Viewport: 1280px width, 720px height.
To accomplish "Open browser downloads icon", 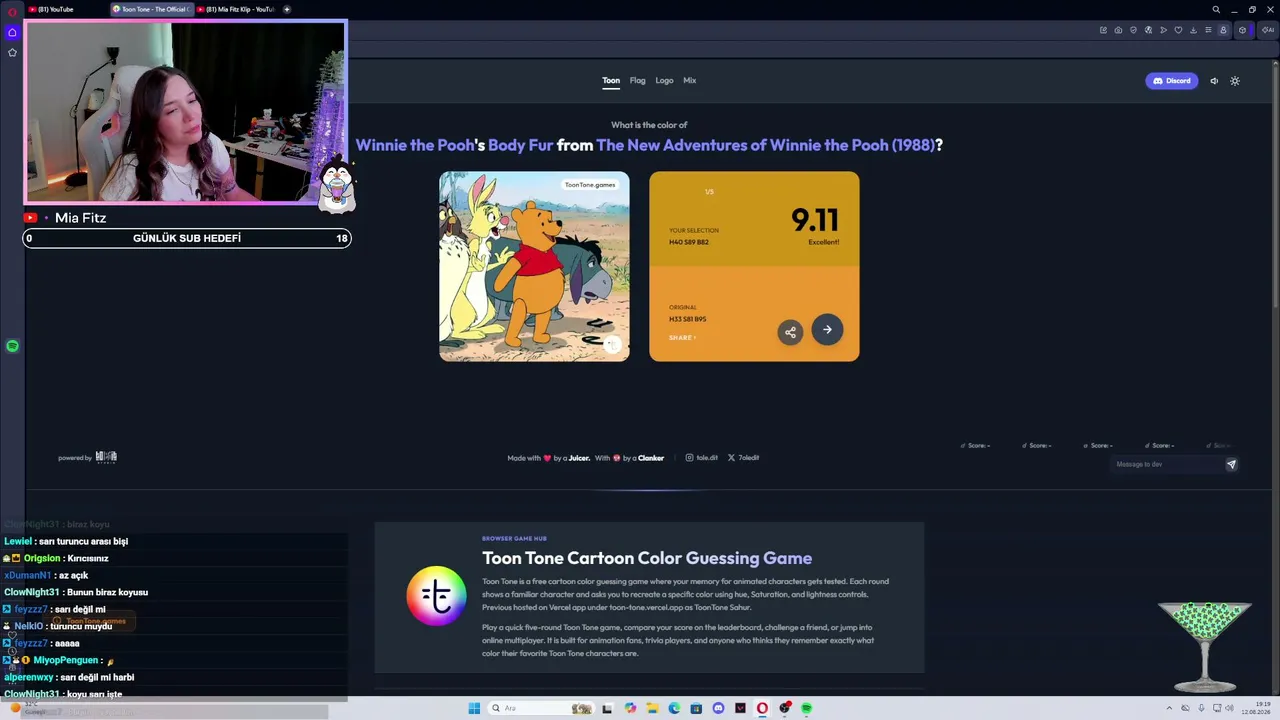I will (1193, 30).
